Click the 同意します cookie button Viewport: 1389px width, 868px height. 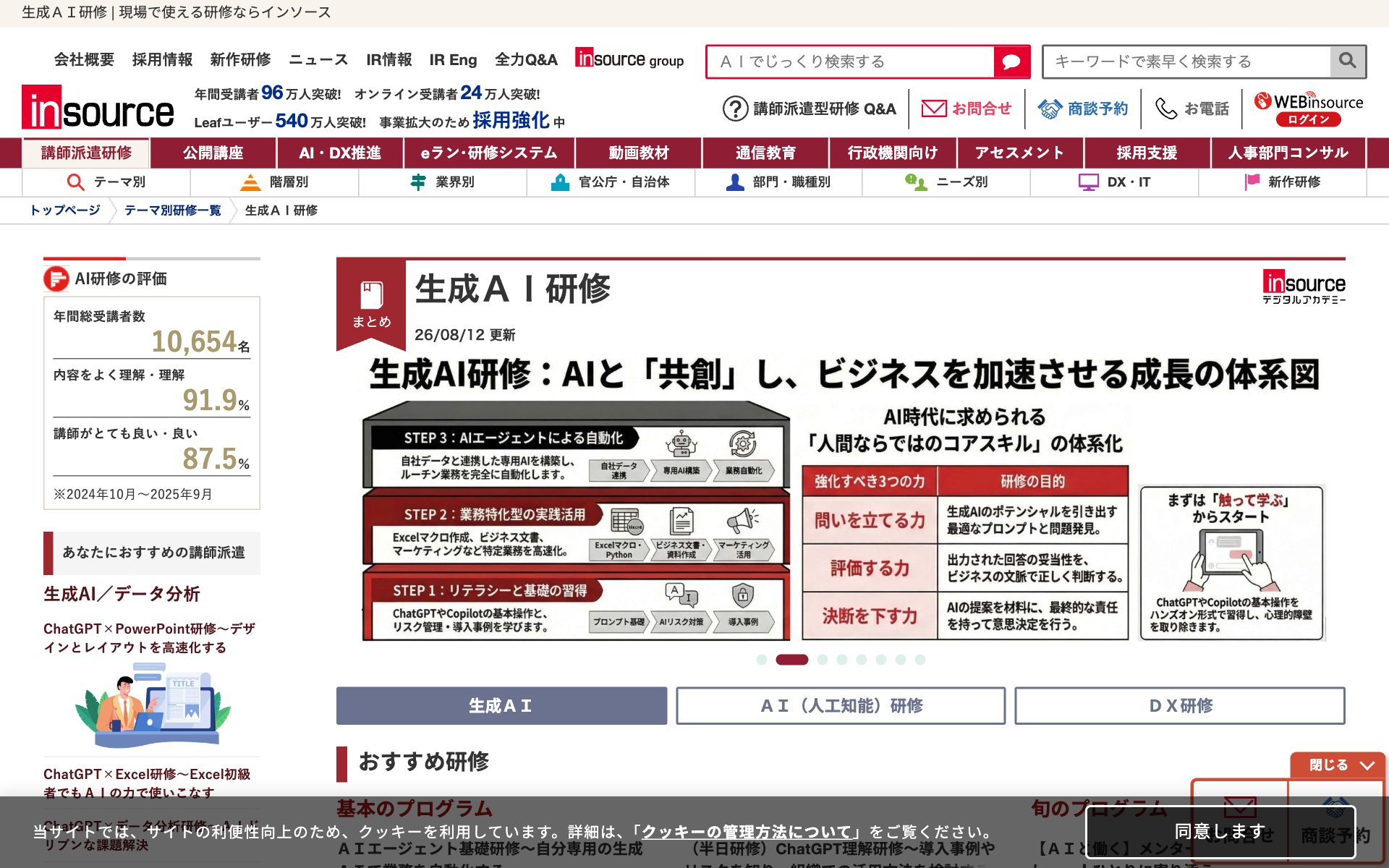tap(1220, 832)
